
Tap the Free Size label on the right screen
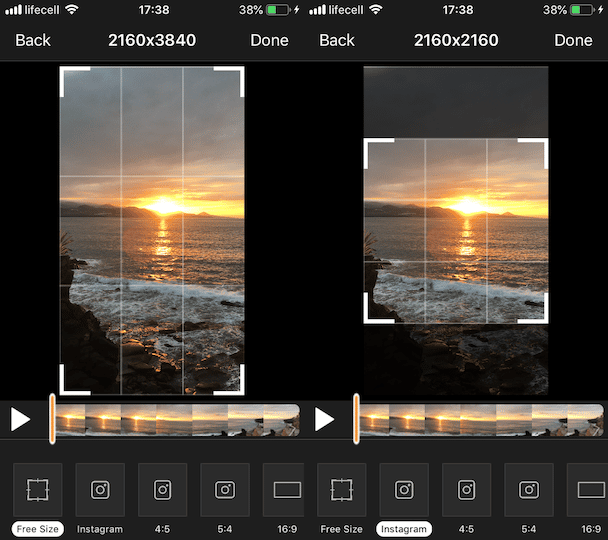coord(342,529)
